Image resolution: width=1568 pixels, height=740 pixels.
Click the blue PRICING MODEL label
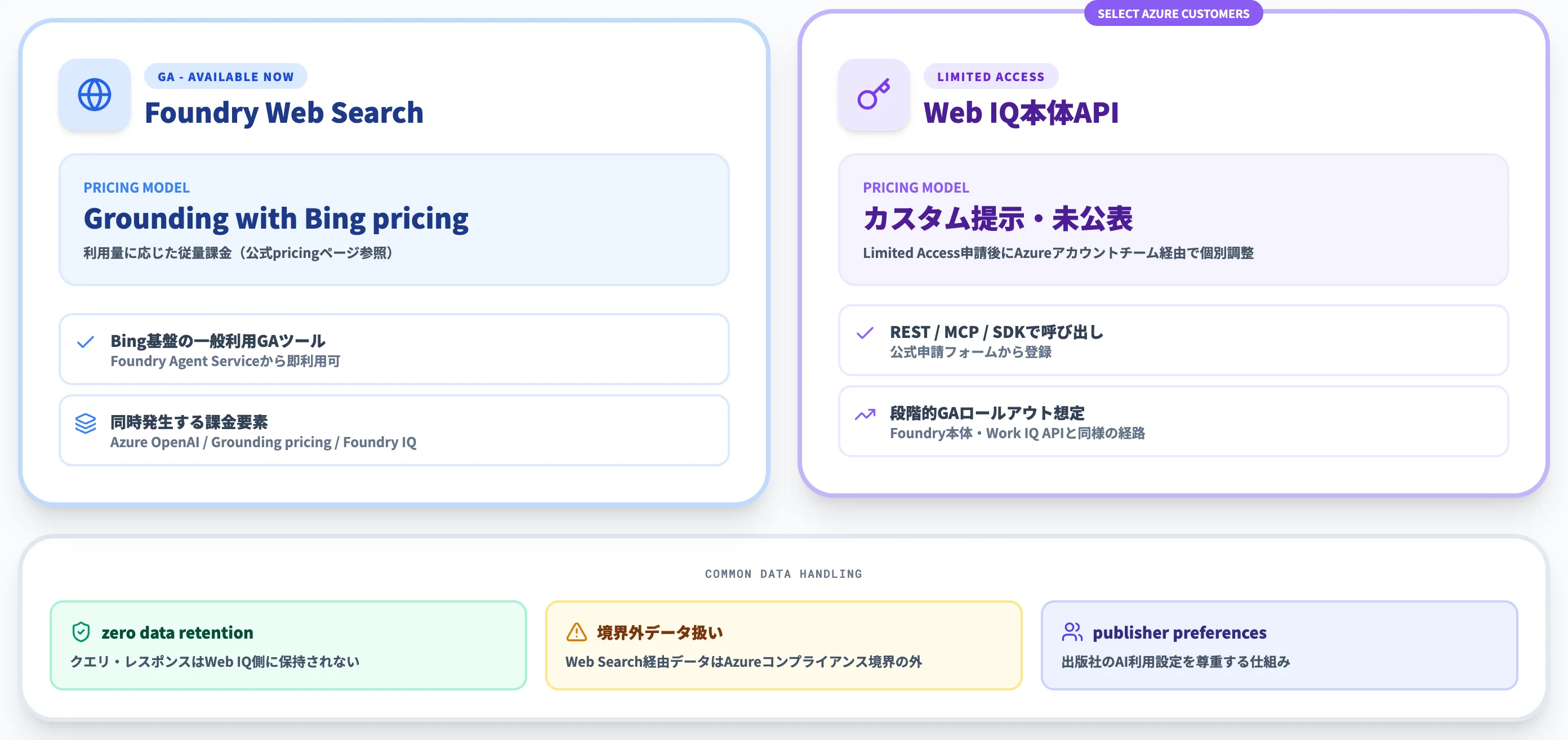point(136,188)
